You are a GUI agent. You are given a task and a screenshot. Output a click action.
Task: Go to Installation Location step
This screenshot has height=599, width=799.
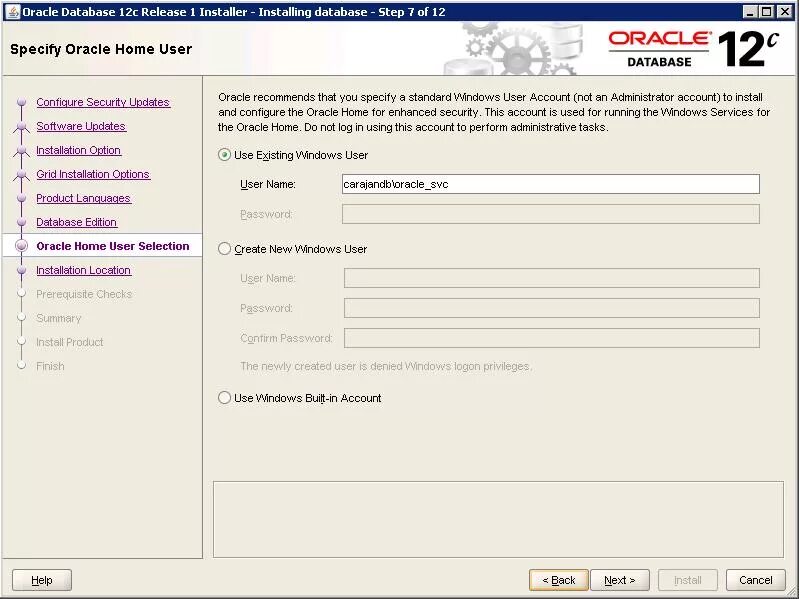click(x=84, y=270)
